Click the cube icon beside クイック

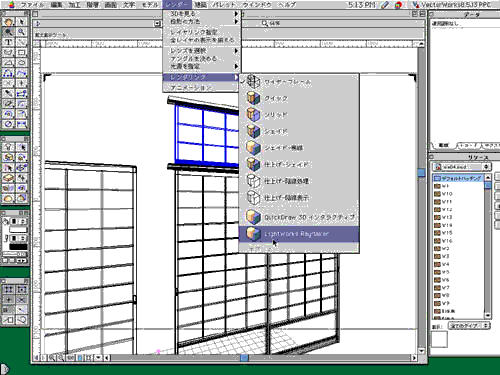pos(253,98)
